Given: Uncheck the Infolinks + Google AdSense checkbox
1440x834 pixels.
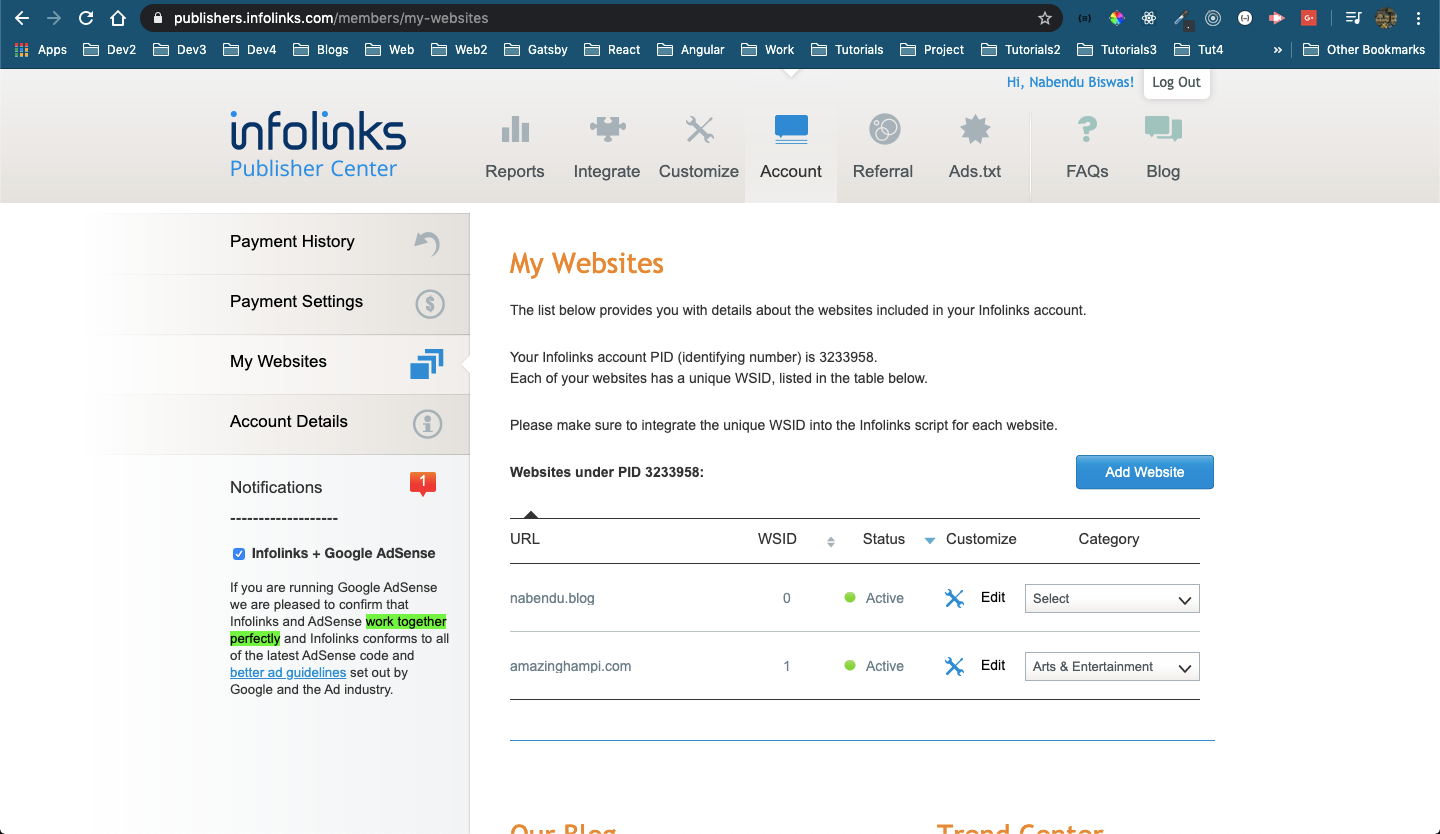Looking at the screenshot, I should click(x=239, y=554).
